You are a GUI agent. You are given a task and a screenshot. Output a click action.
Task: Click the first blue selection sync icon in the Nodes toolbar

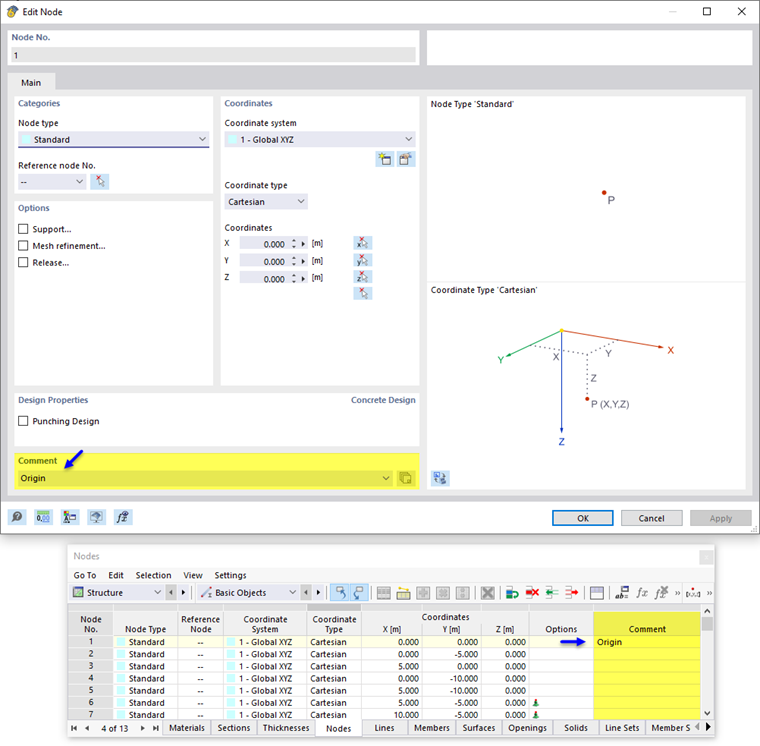pos(341,592)
